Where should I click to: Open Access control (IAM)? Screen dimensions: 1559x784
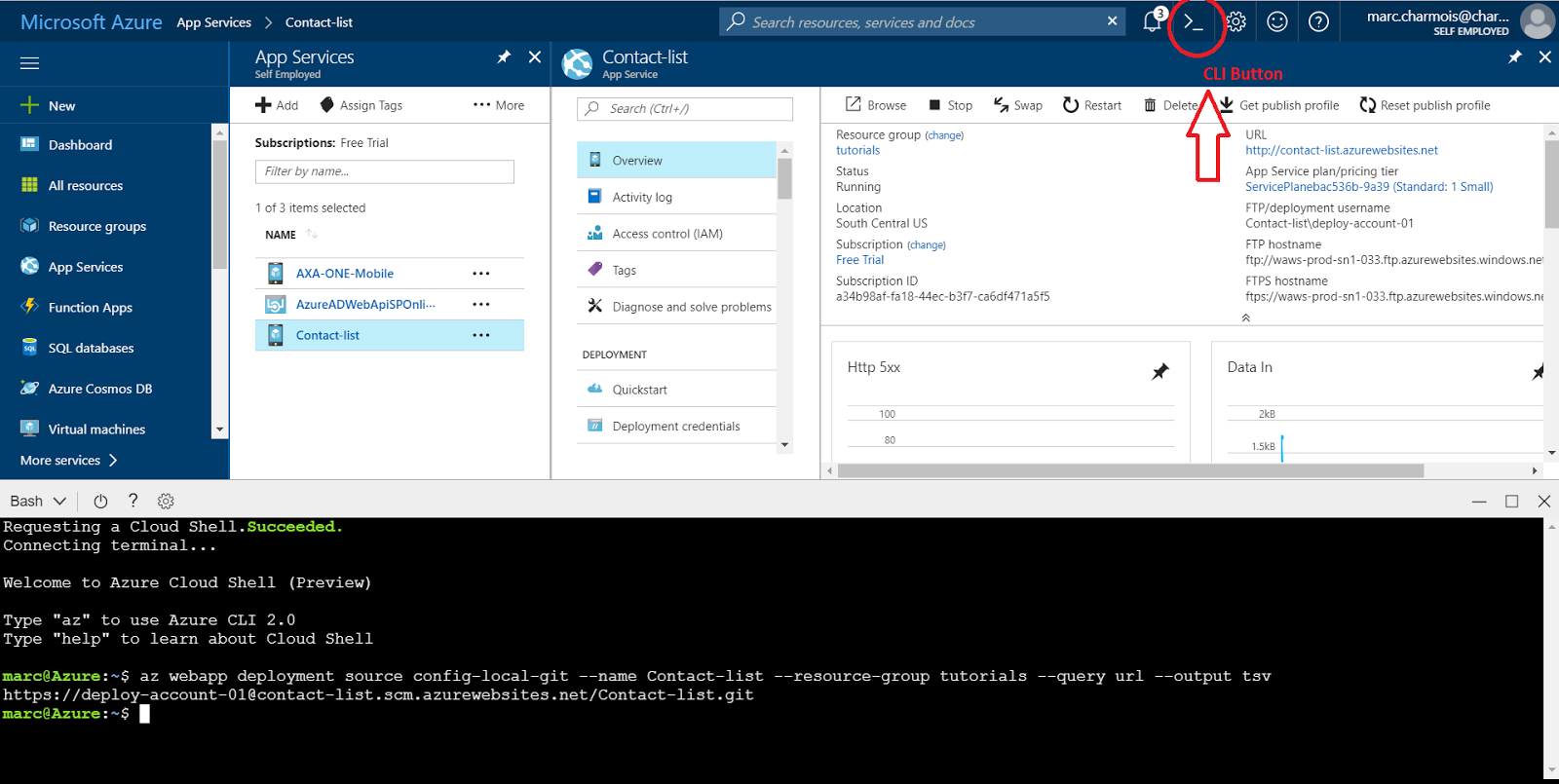tap(676, 234)
